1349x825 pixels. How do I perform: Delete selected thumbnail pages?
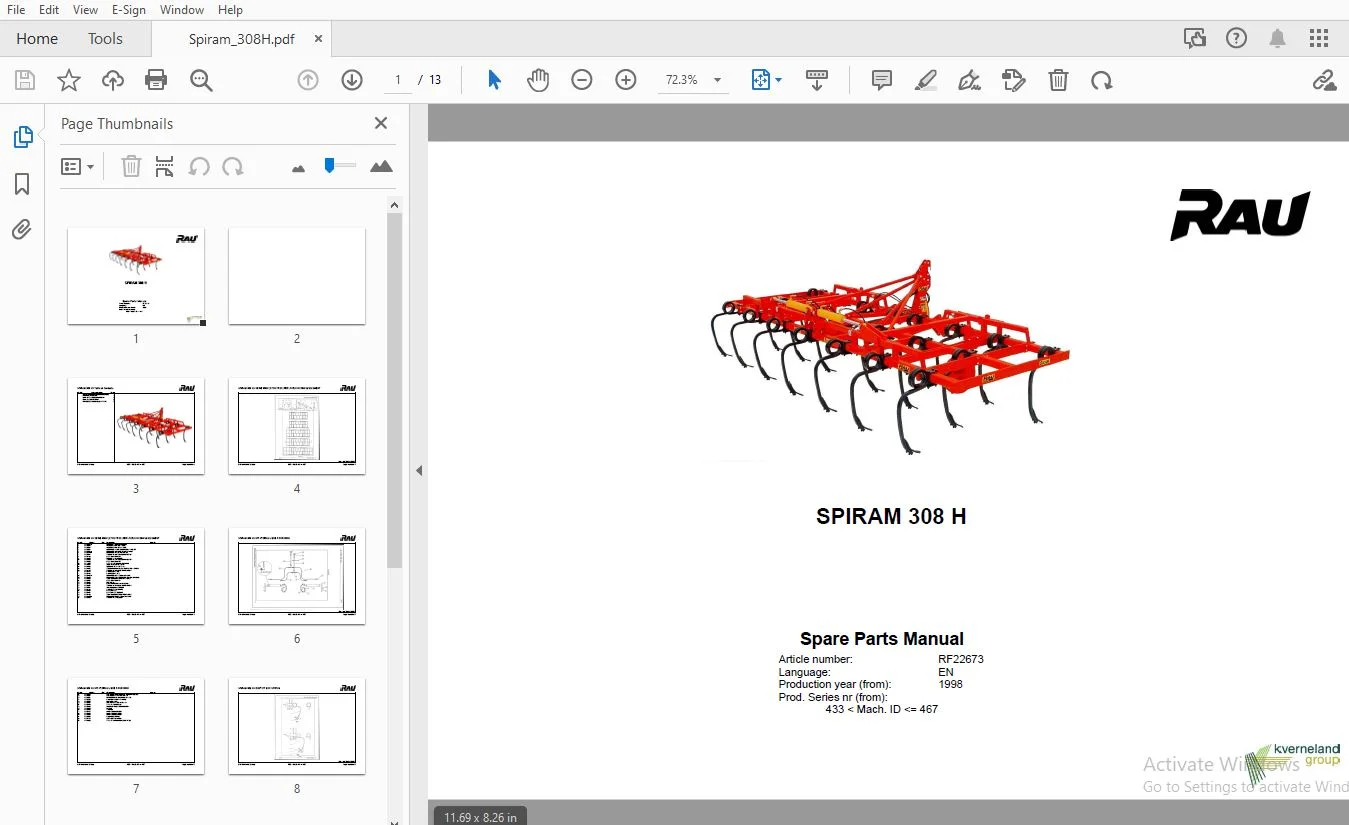coord(131,166)
